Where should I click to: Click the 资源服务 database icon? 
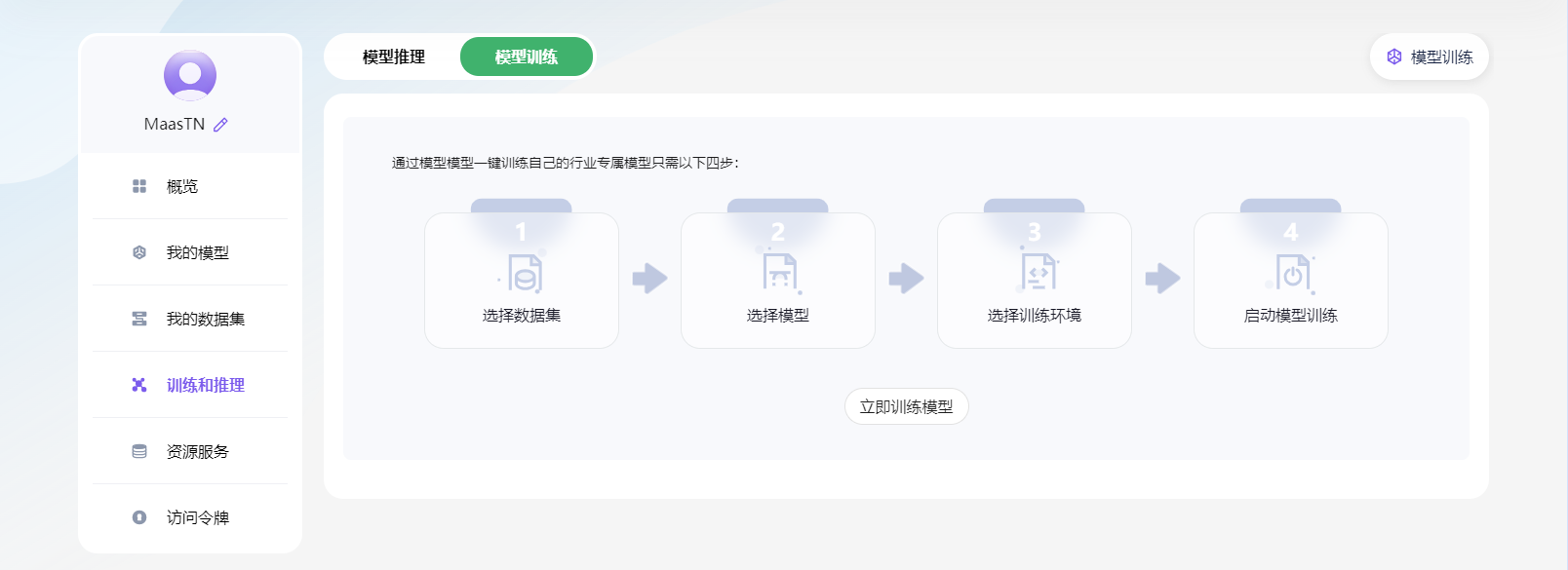(x=139, y=451)
